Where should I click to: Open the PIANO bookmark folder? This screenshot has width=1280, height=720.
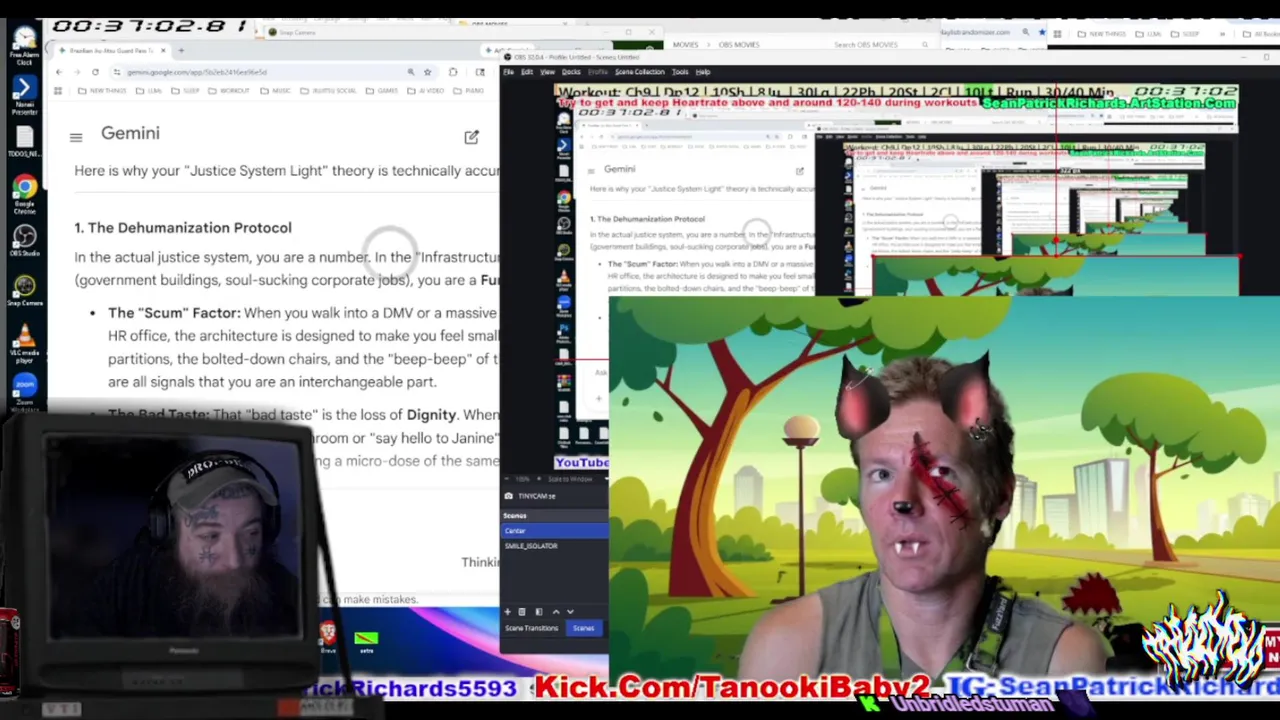[469, 90]
